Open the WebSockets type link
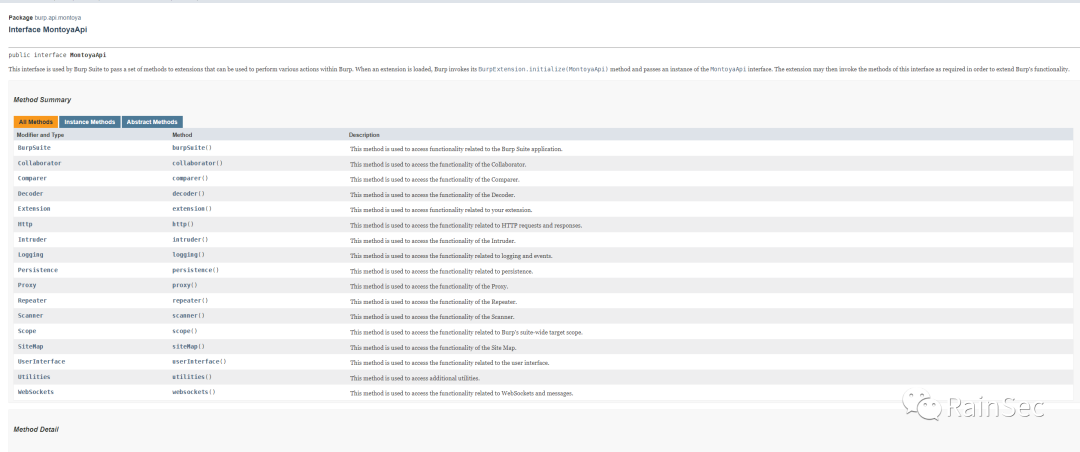This screenshot has width=1080, height=452. [36, 392]
